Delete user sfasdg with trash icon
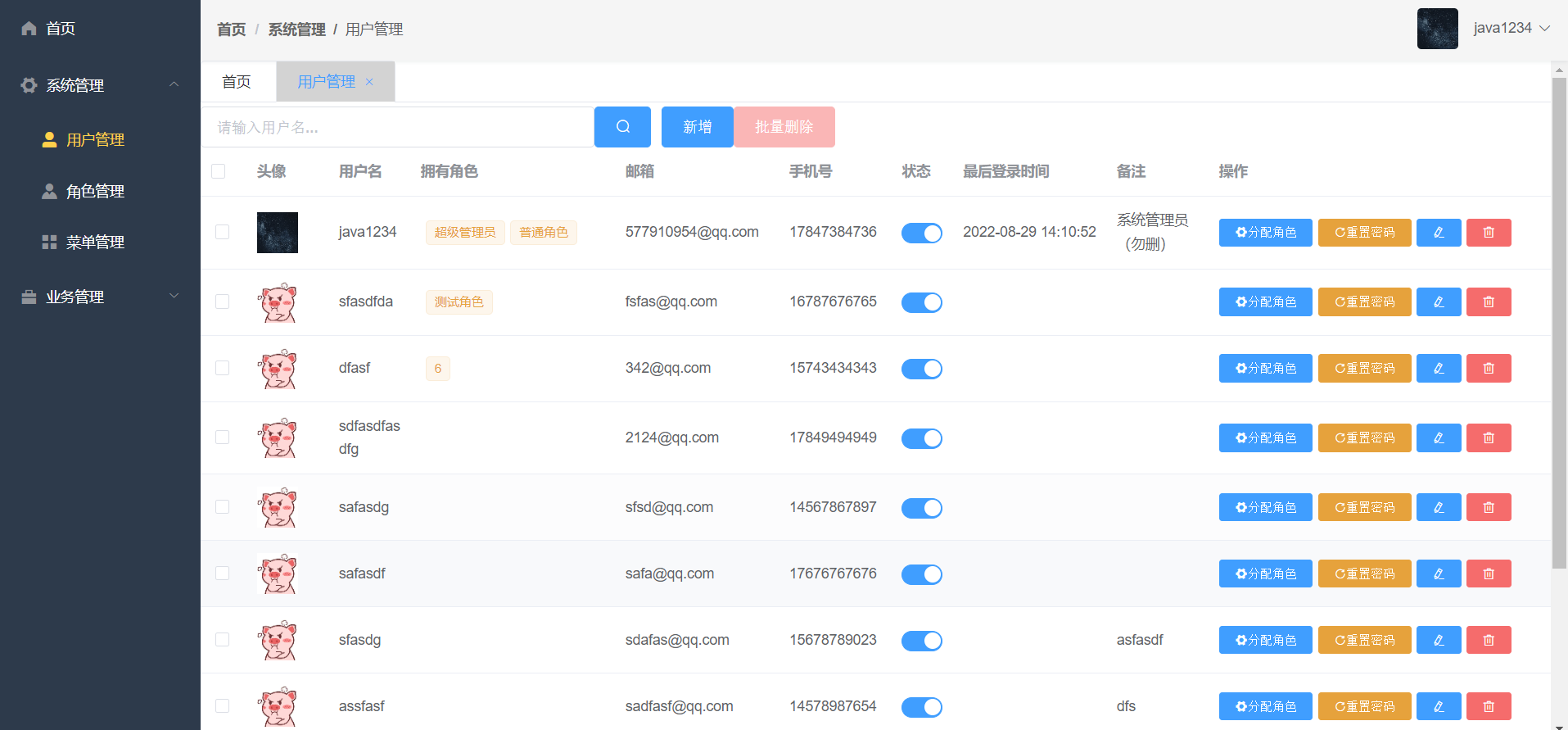The height and width of the screenshot is (730, 1568). point(1489,640)
